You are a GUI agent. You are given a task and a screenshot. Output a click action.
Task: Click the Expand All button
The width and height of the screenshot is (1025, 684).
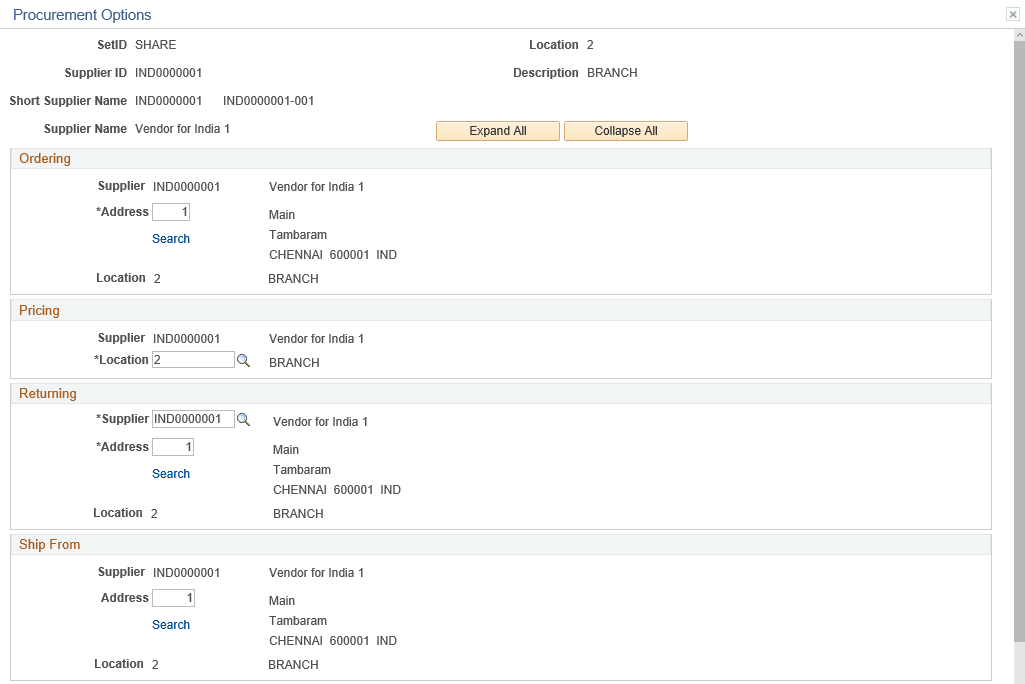497,130
